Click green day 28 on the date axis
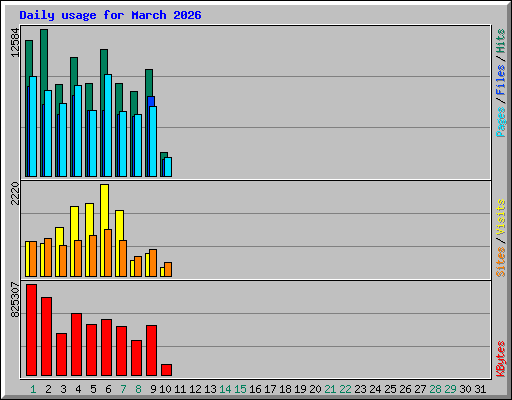Viewport: 512px width, 400px height. pyautogui.click(x=435, y=389)
